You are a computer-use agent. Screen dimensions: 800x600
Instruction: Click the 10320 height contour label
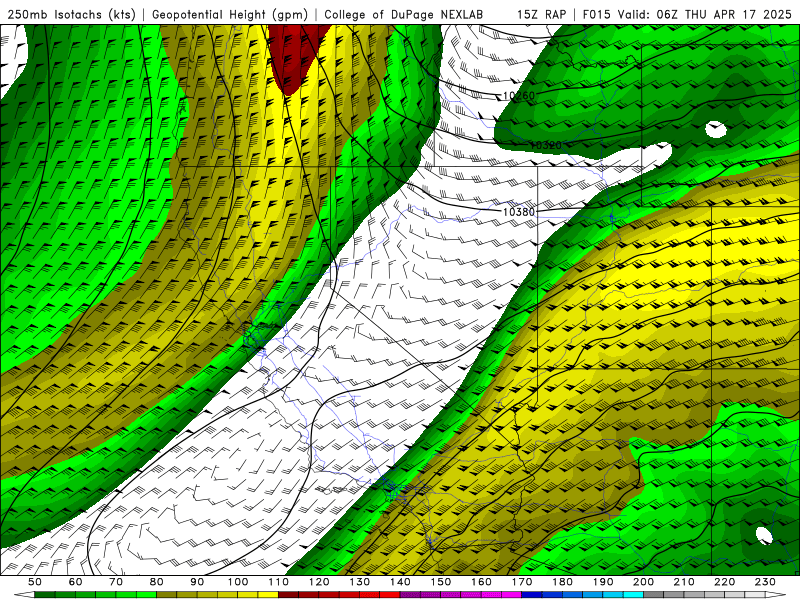coord(545,145)
